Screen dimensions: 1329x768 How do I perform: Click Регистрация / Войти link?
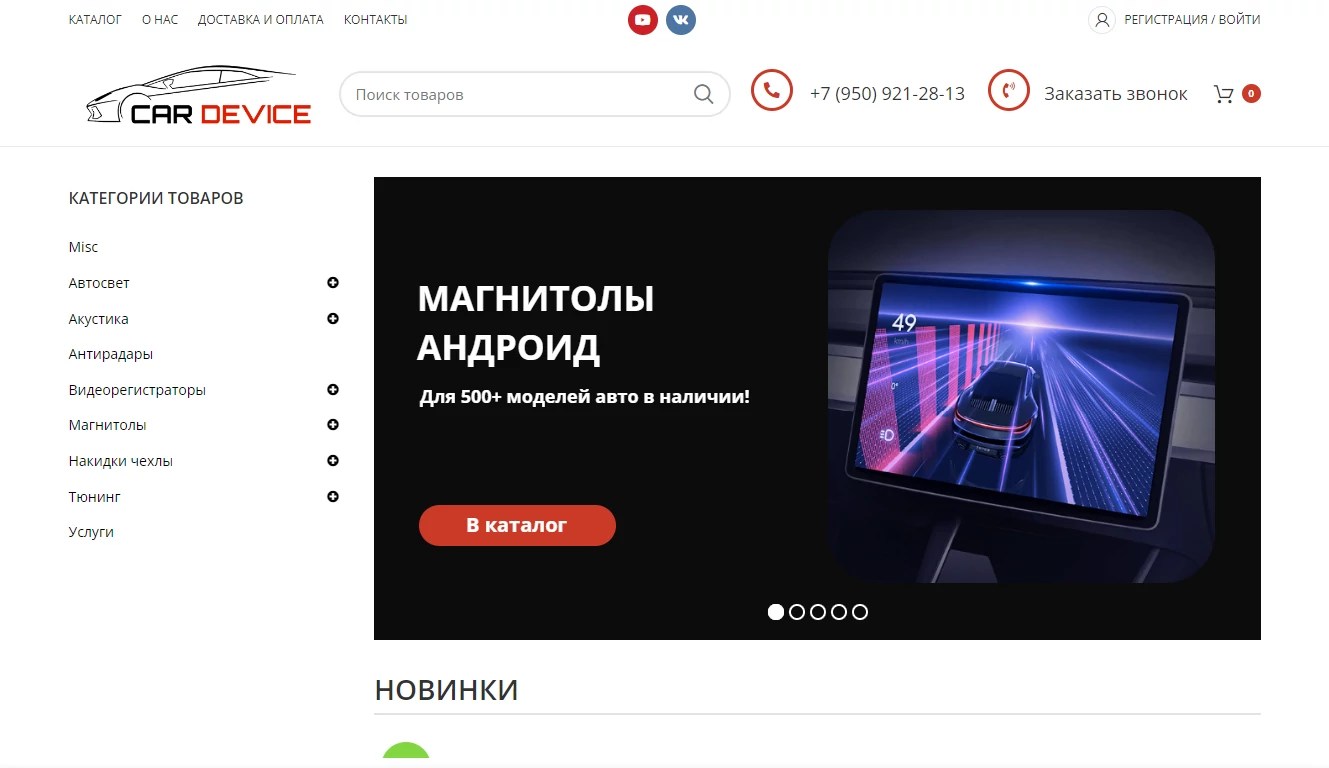coord(1192,20)
